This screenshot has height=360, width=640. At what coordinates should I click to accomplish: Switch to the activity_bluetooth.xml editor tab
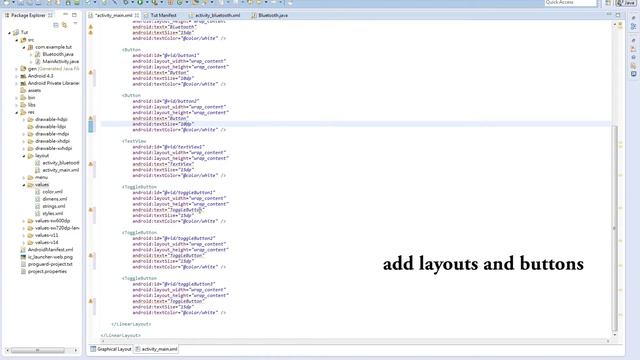[214, 15]
